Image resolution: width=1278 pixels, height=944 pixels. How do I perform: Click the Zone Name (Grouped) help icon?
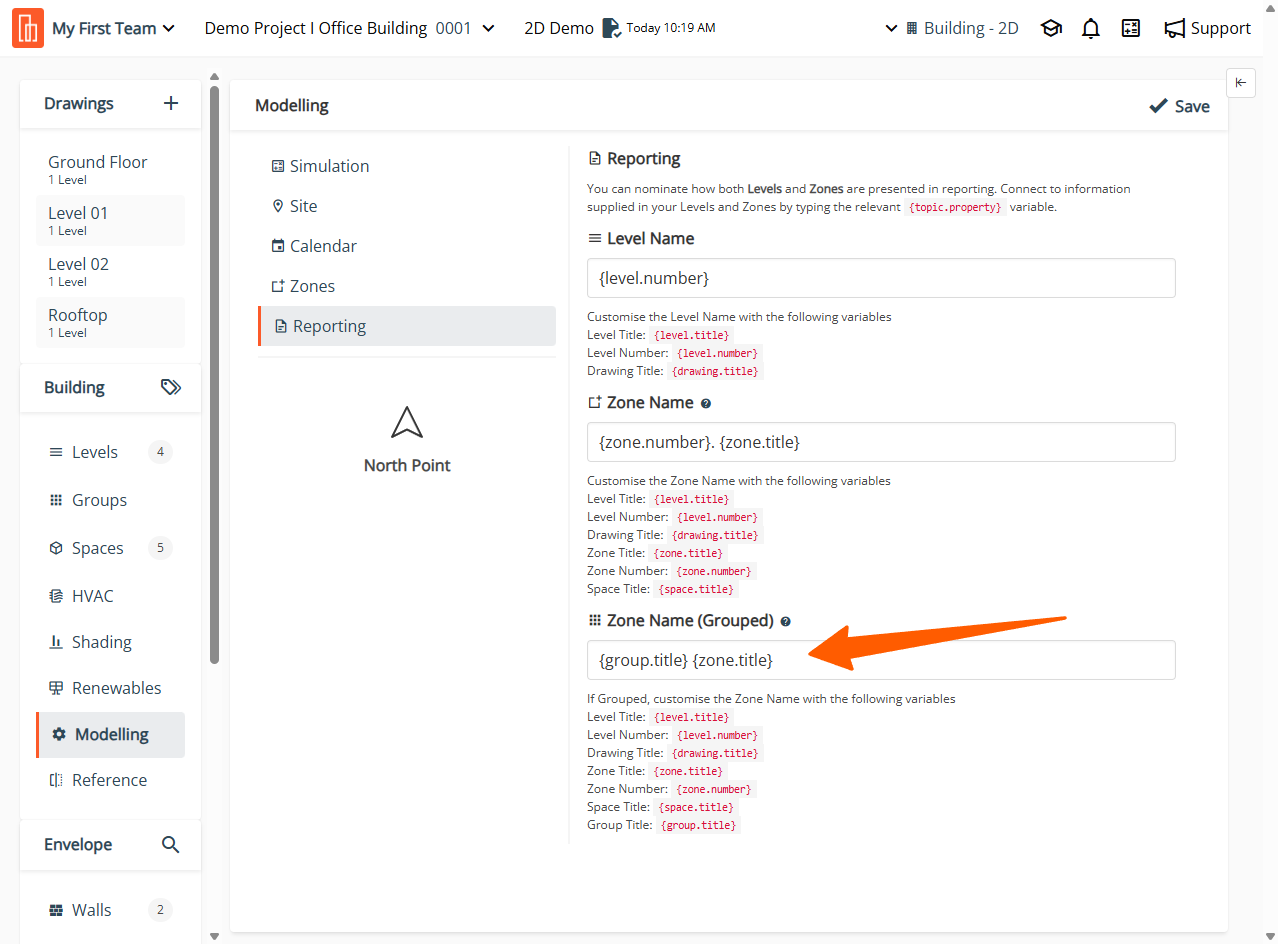point(785,621)
